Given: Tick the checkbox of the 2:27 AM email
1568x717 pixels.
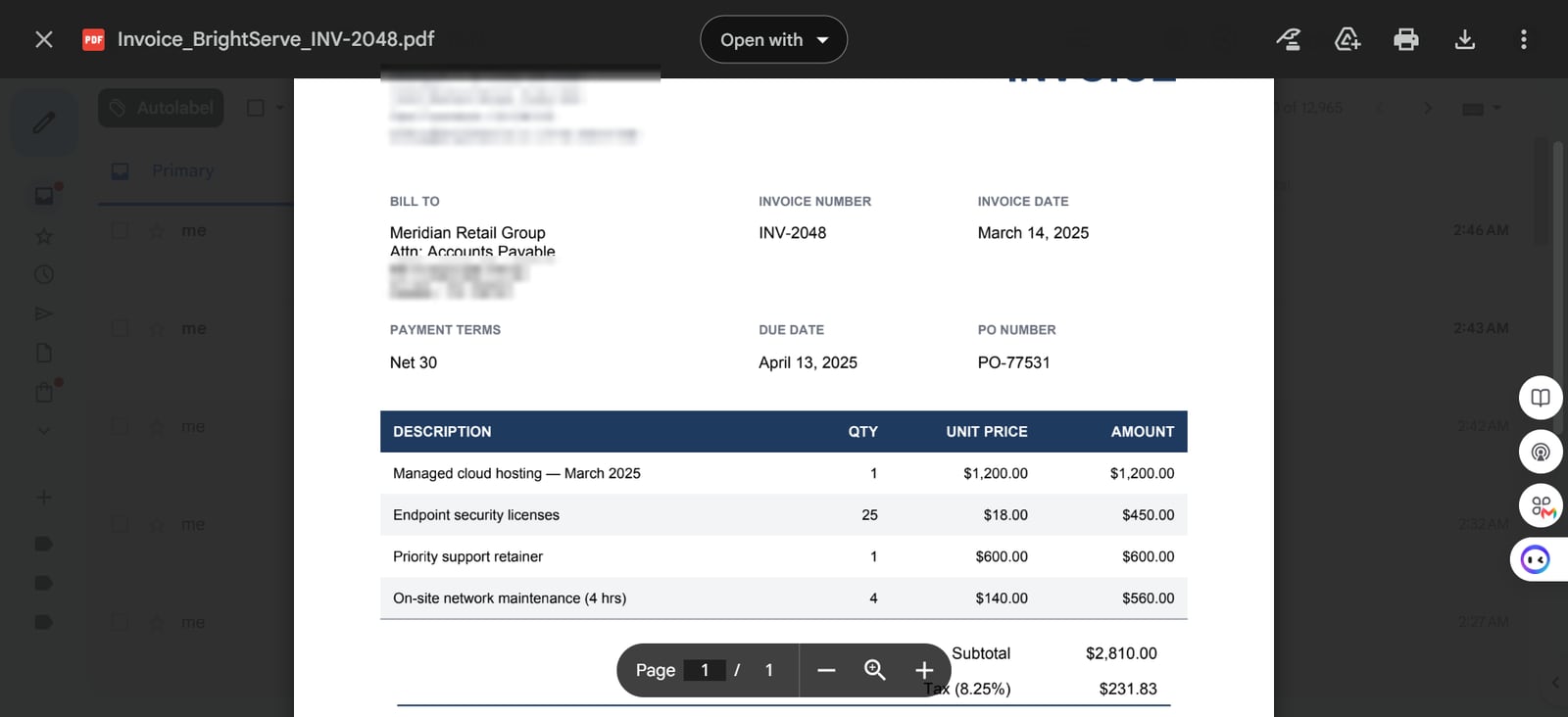Looking at the screenshot, I should (120, 622).
